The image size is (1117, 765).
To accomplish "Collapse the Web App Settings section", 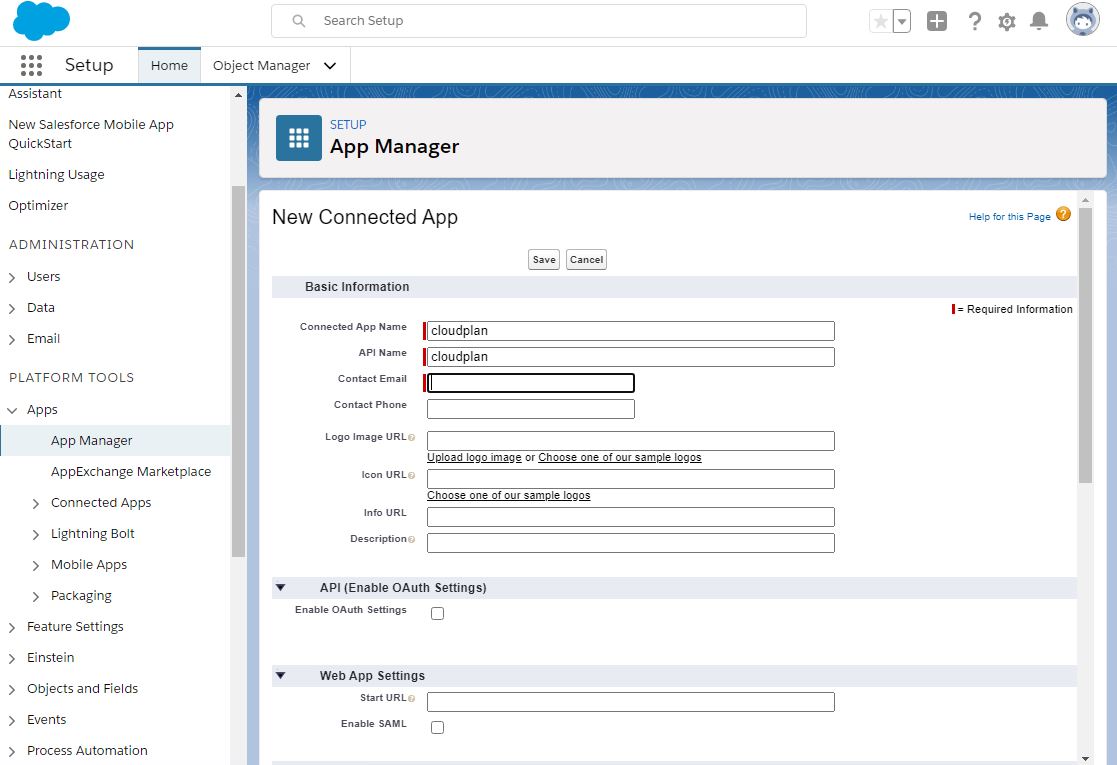I will [x=281, y=675].
